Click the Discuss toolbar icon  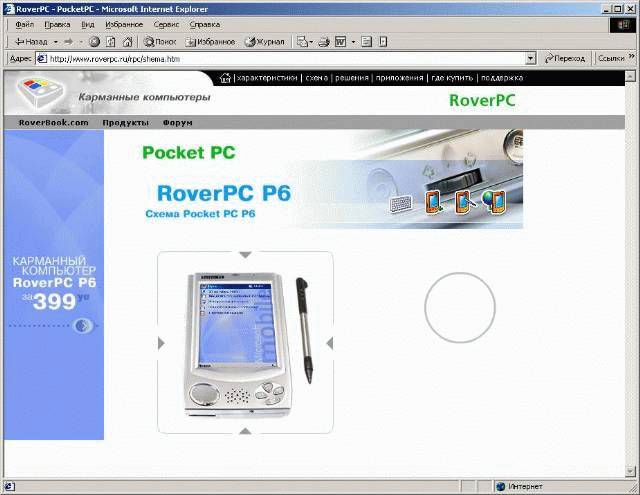(367, 42)
